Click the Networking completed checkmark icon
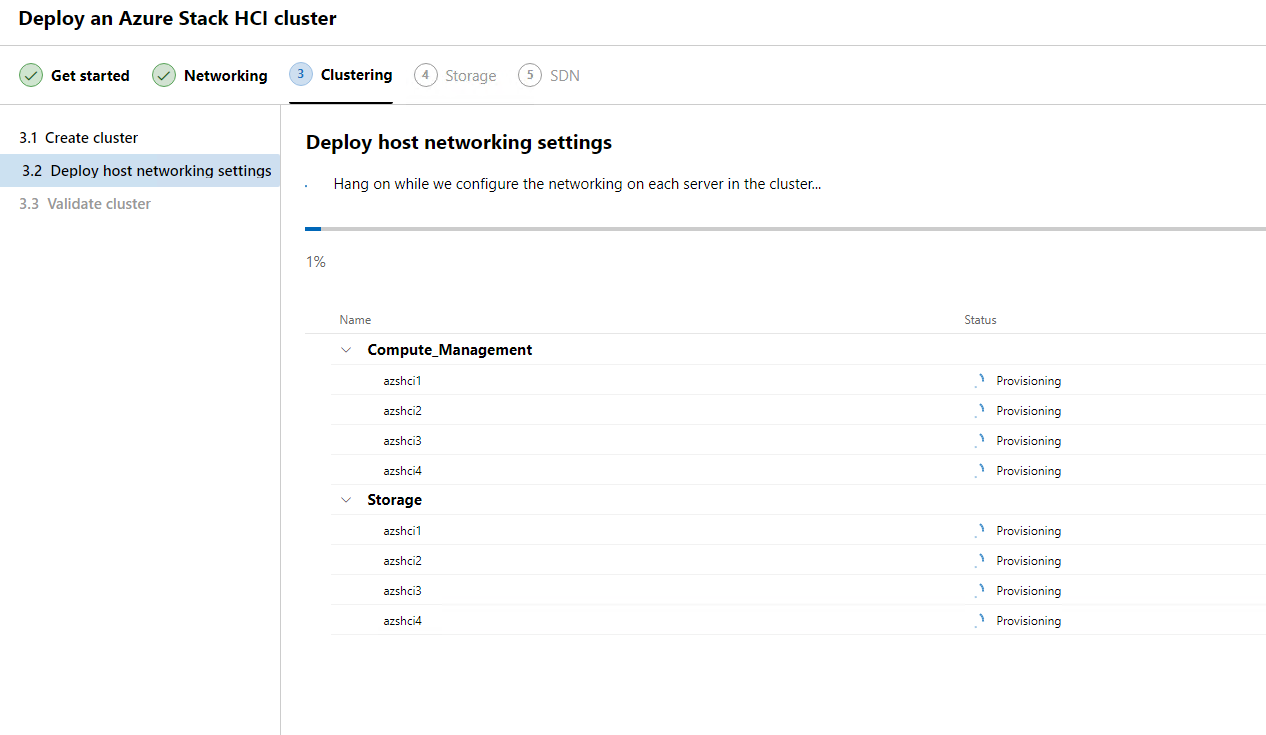This screenshot has width=1266, height=735. 164,75
